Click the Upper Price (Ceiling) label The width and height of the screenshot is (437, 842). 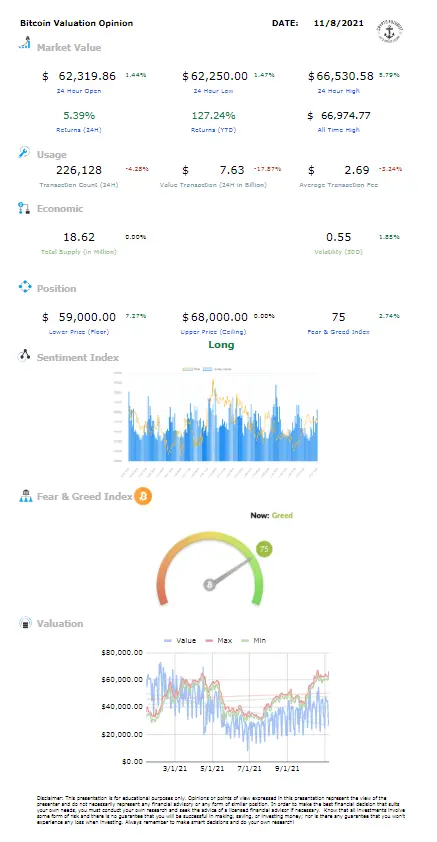[213, 332]
